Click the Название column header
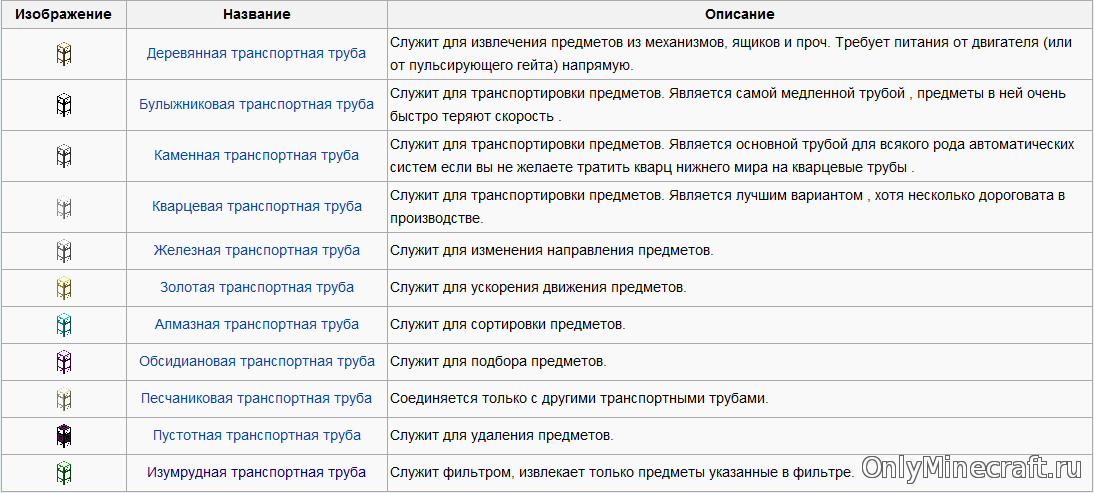 point(257,15)
